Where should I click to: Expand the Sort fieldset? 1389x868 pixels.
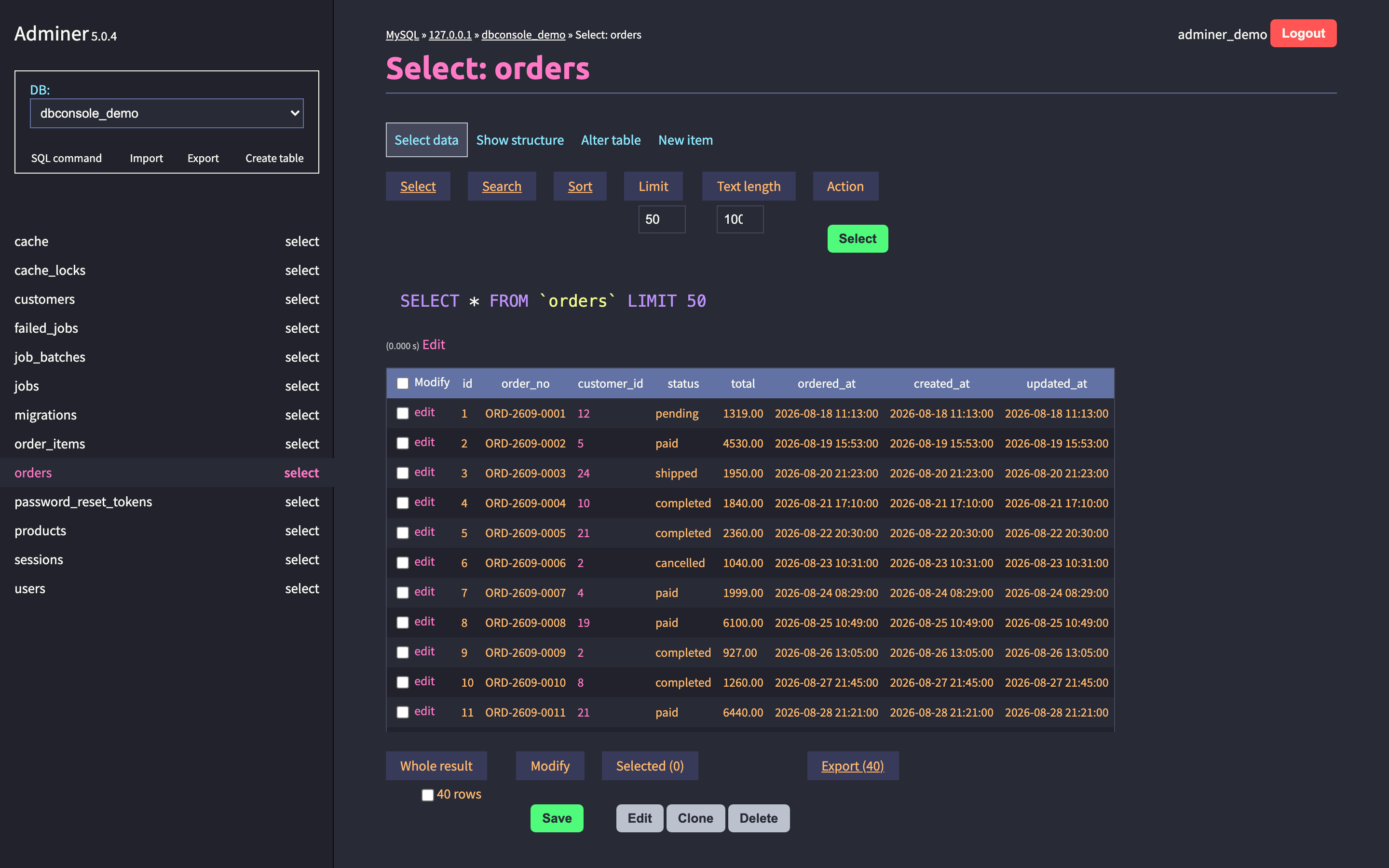tap(580, 186)
